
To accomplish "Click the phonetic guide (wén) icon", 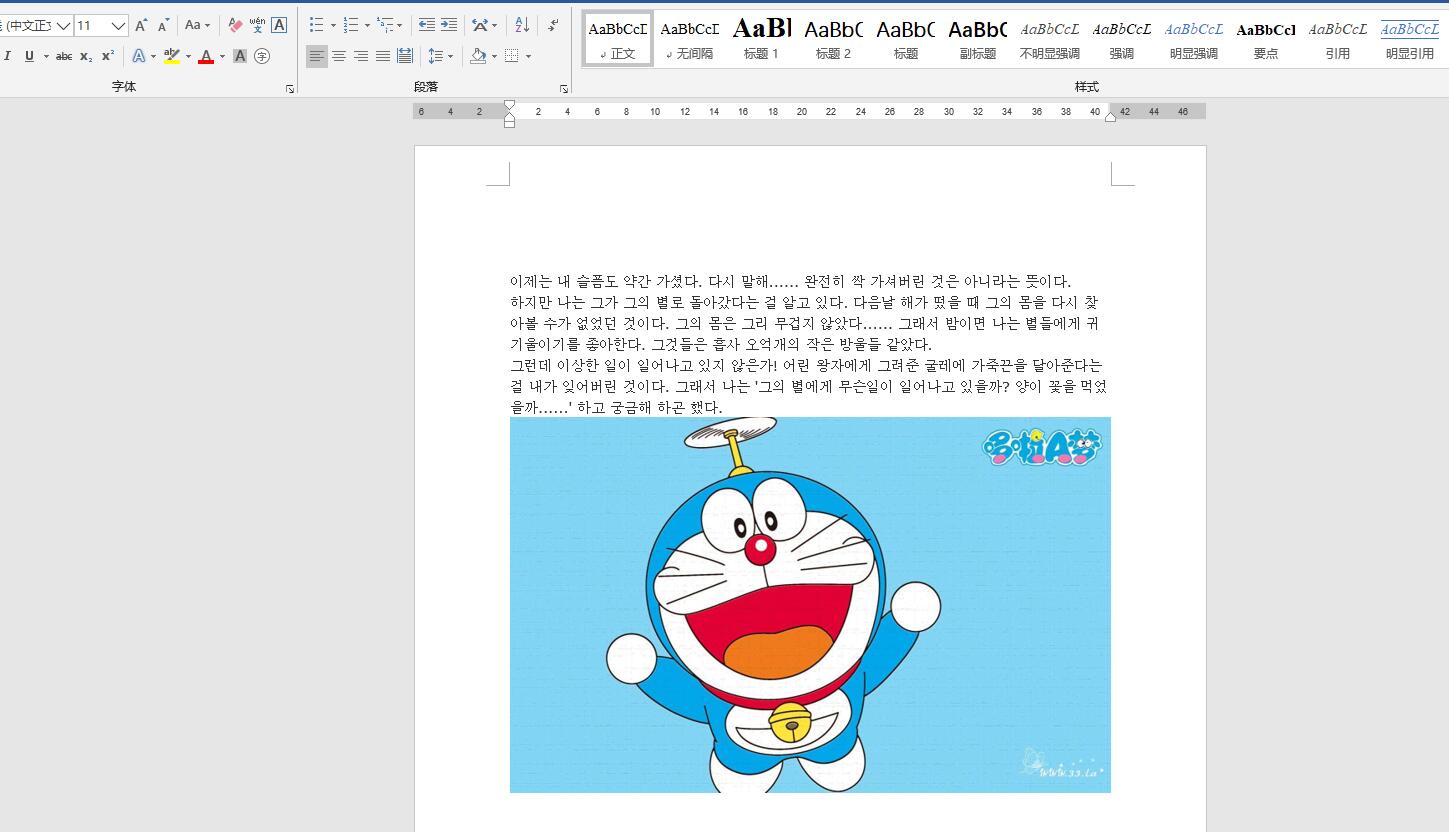I will point(257,25).
